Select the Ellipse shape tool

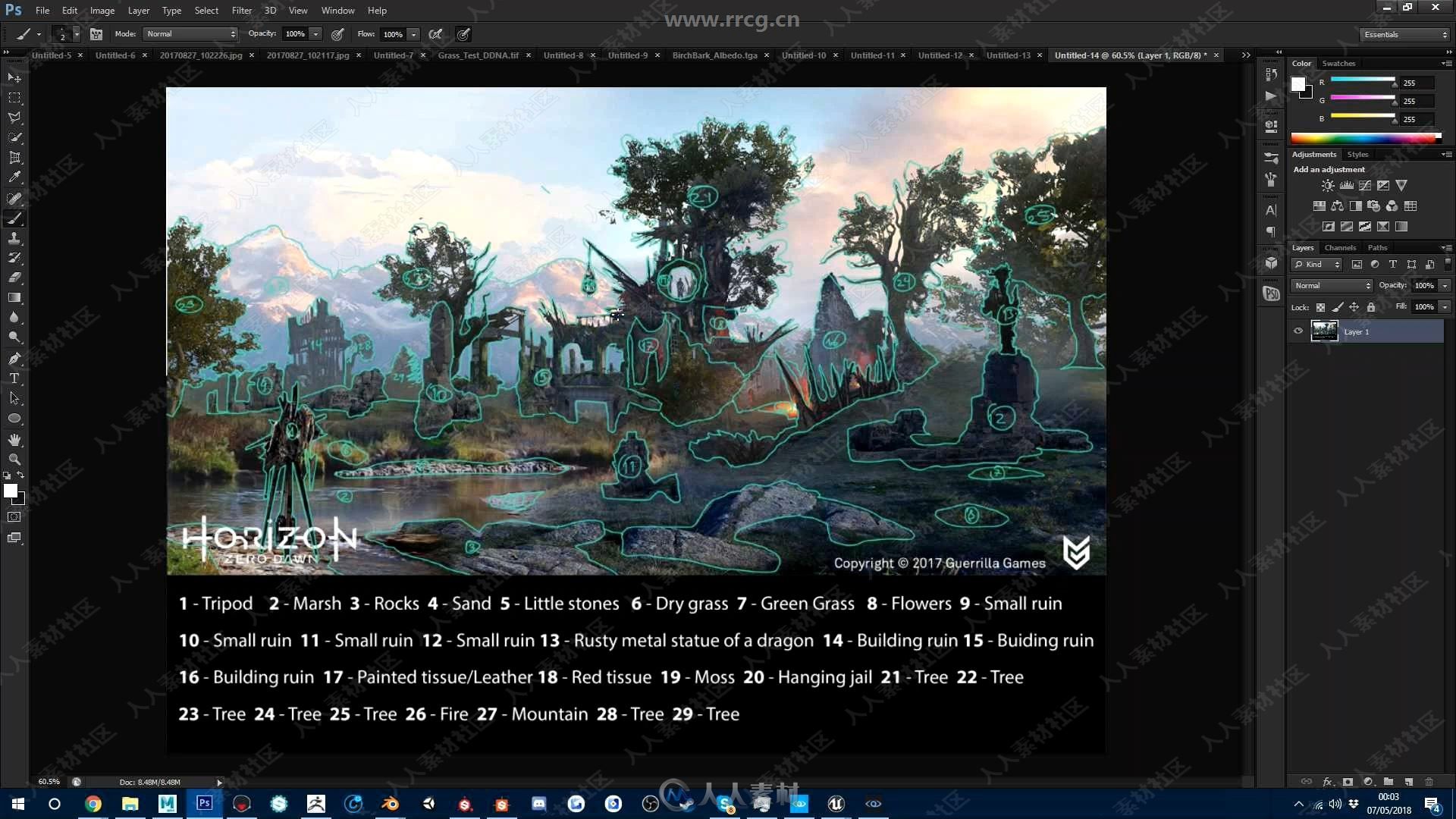click(14, 419)
